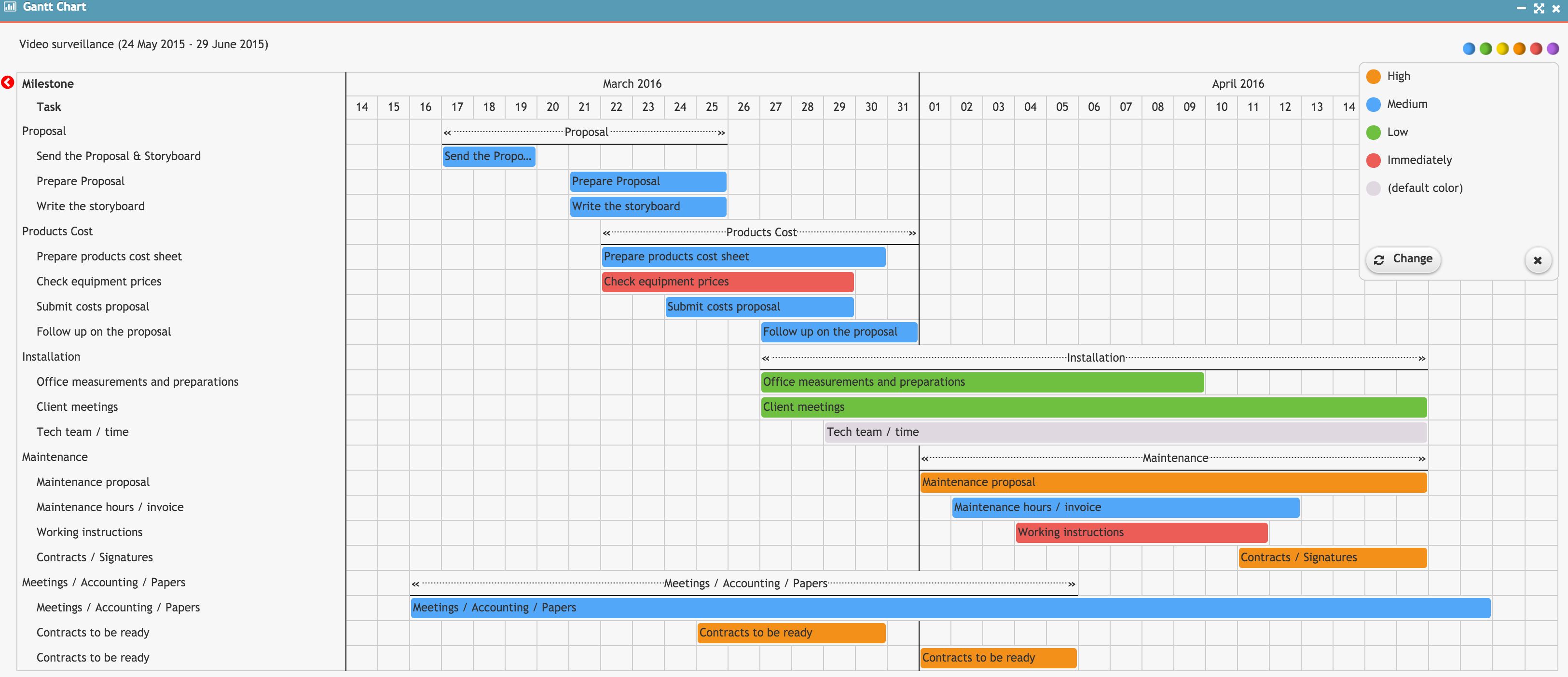Click the default color legend swatch
Screen dimensions: 1568x677
(x=1373, y=188)
